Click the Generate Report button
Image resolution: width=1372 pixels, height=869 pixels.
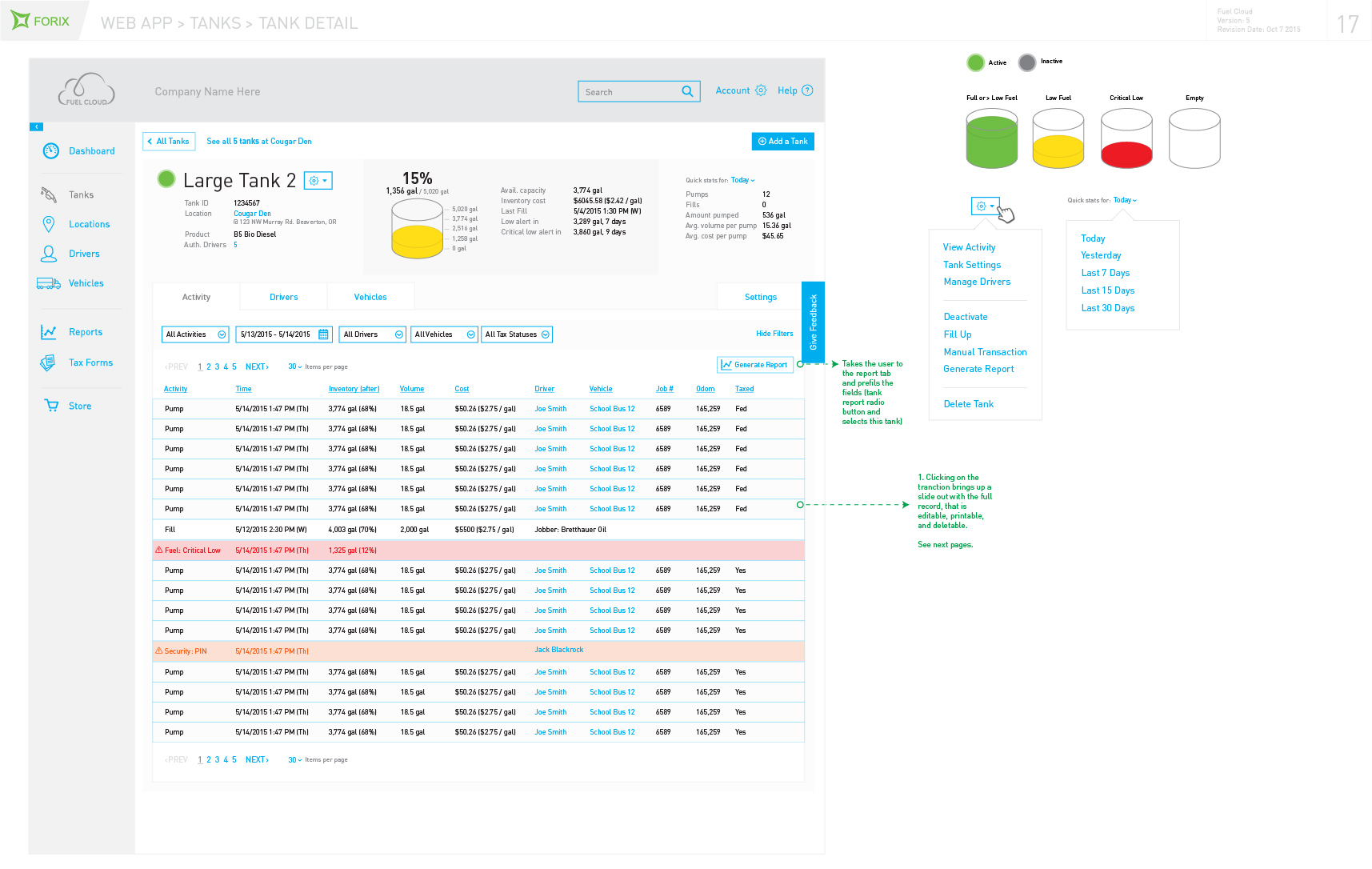[754, 365]
